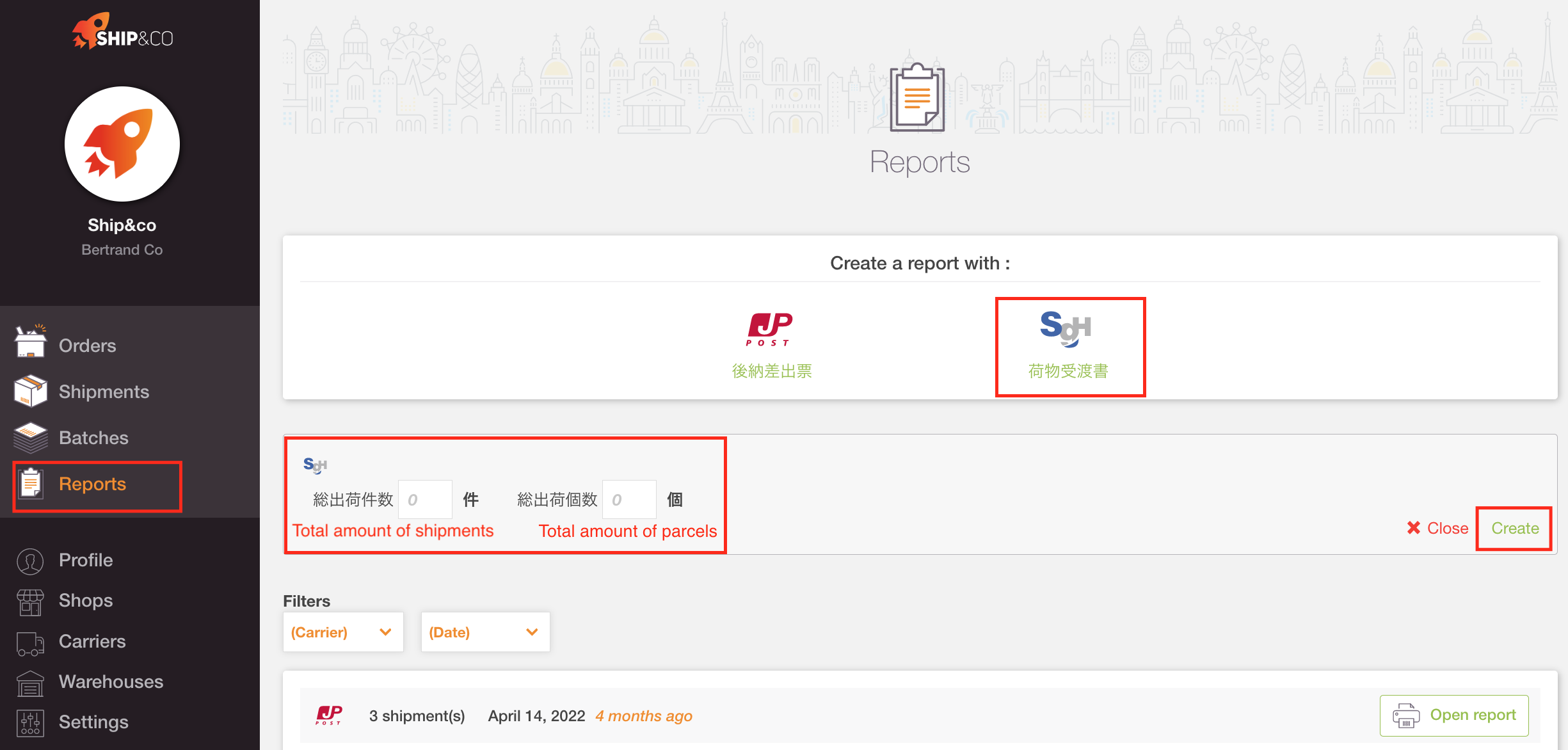Click the Orders box icon in sidebar

point(30,342)
